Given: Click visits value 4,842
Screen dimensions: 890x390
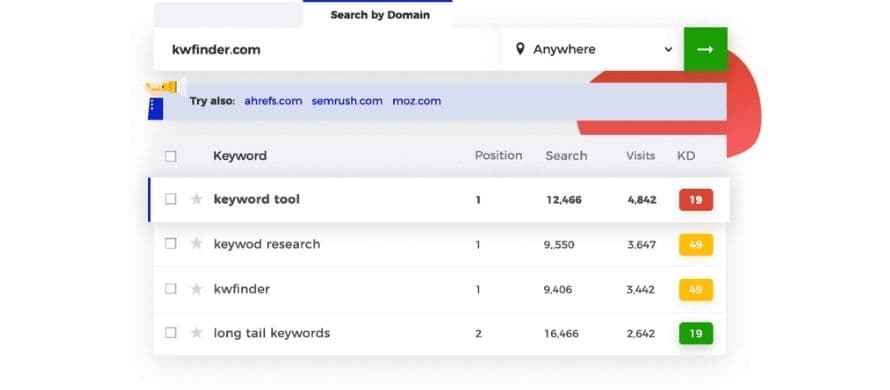Looking at the screenshot, I should tap(642, 200).
